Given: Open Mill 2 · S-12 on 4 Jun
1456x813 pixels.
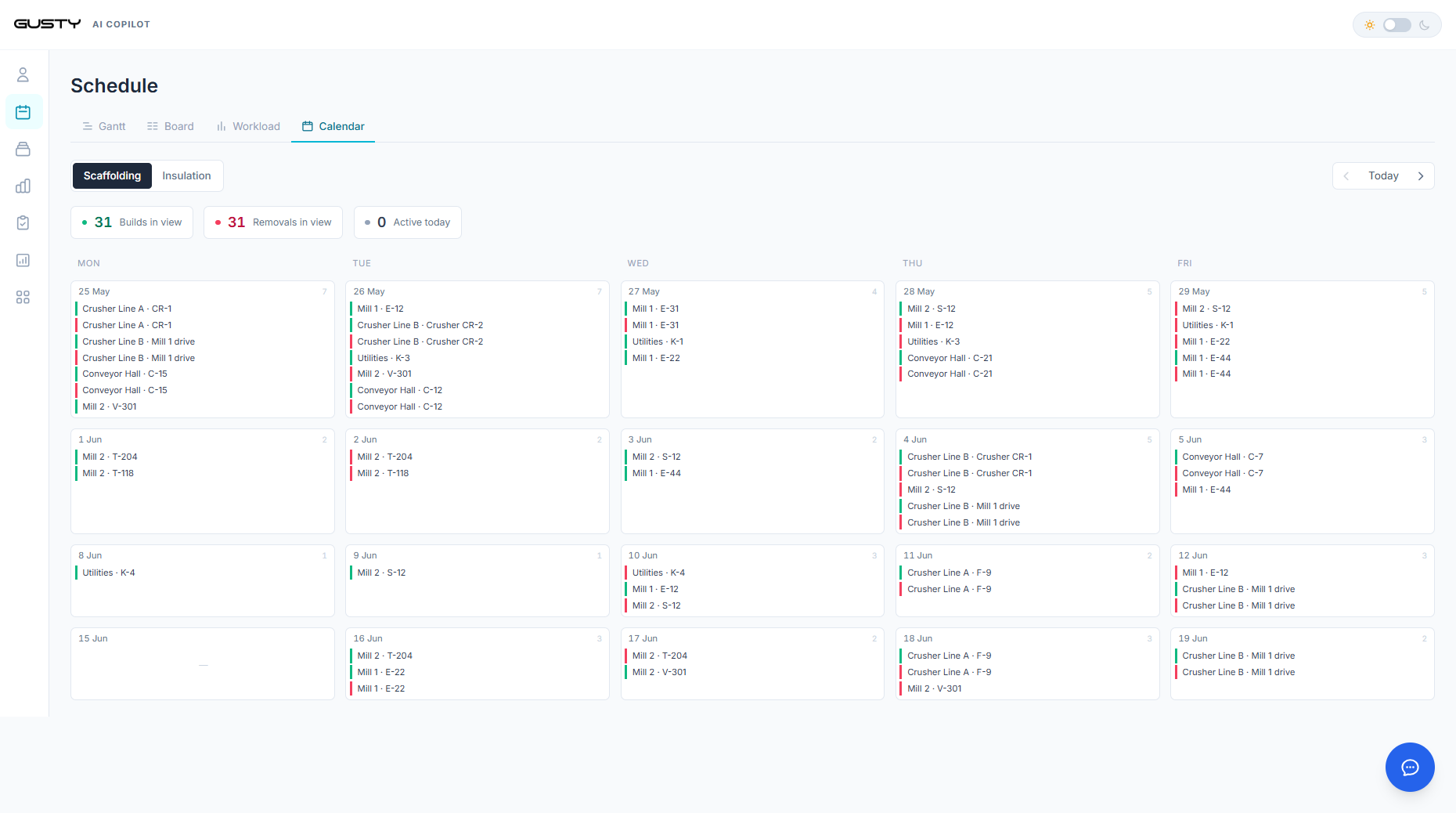Looking at the screenshot, I should click(x=1027, y=490).
